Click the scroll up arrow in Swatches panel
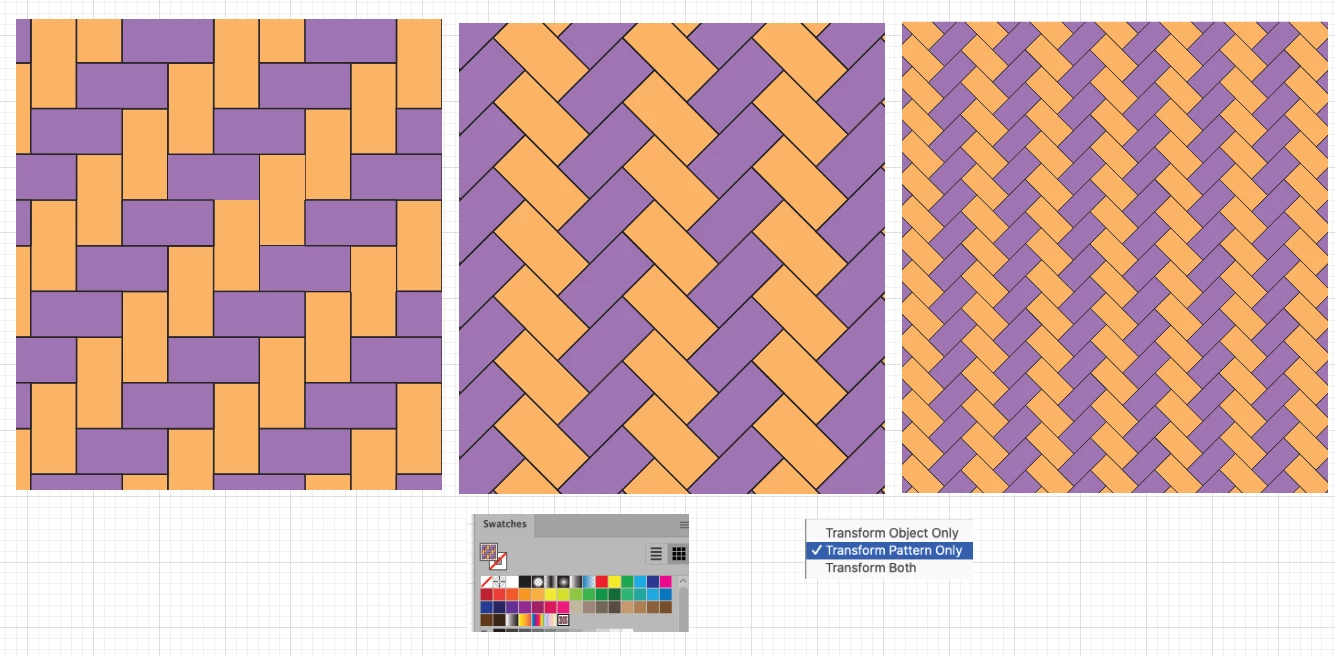This screenshot has width=1335, height=656. pyautogui.click(x=683, y=581)
